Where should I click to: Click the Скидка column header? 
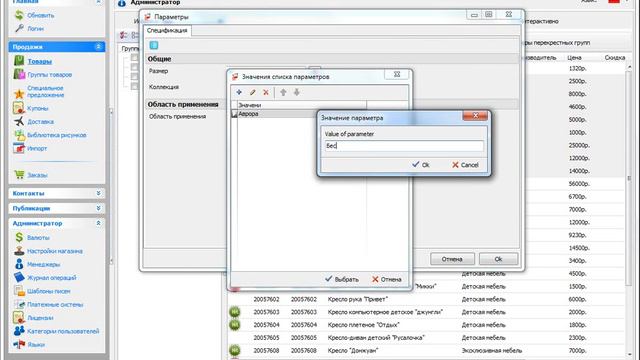coord(615,58)
